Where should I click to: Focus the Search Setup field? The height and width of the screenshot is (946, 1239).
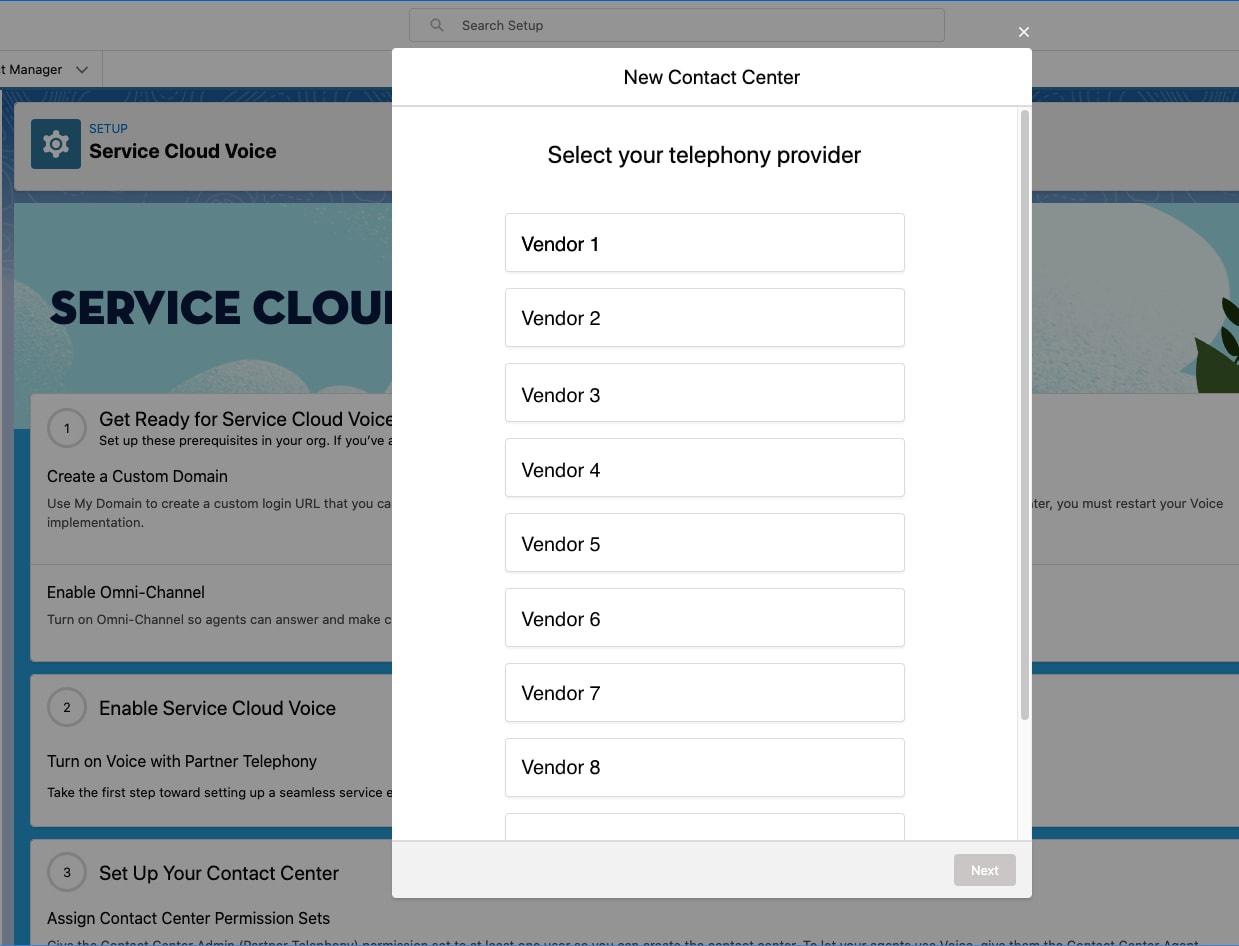[x=677, y=25]
